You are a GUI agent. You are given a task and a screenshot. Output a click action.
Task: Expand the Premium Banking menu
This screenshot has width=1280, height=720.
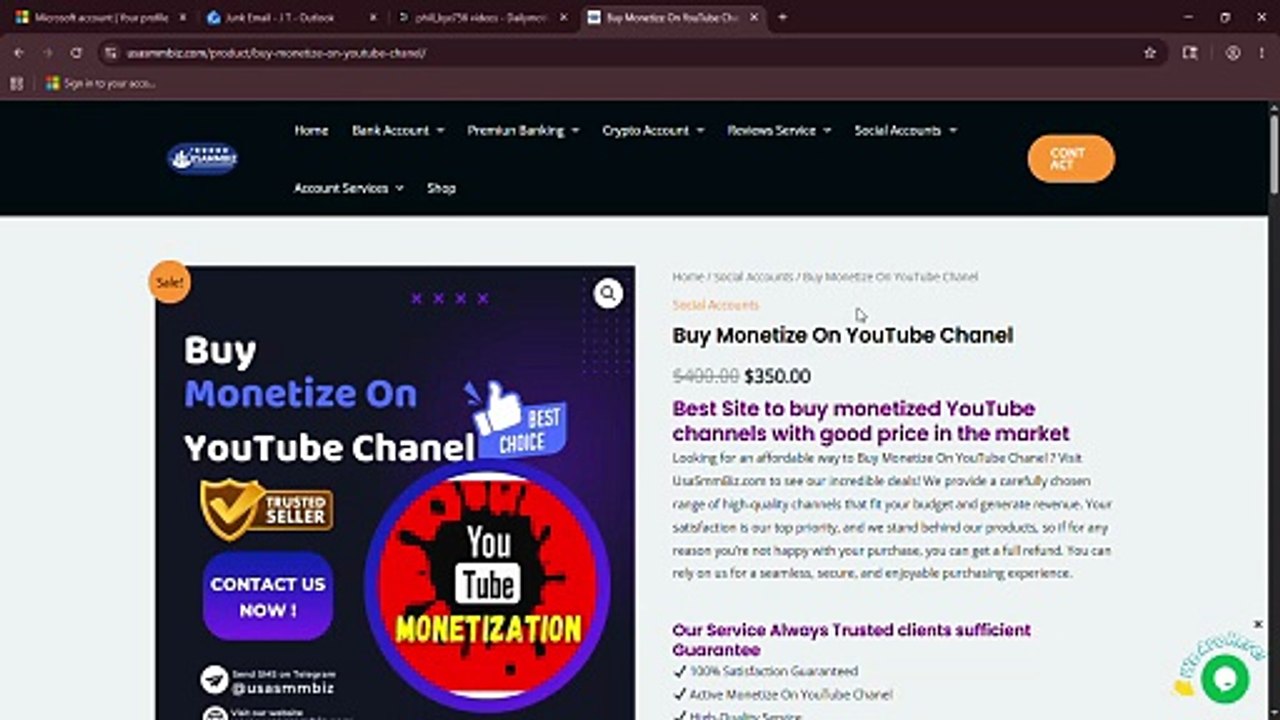pos(523,130)
